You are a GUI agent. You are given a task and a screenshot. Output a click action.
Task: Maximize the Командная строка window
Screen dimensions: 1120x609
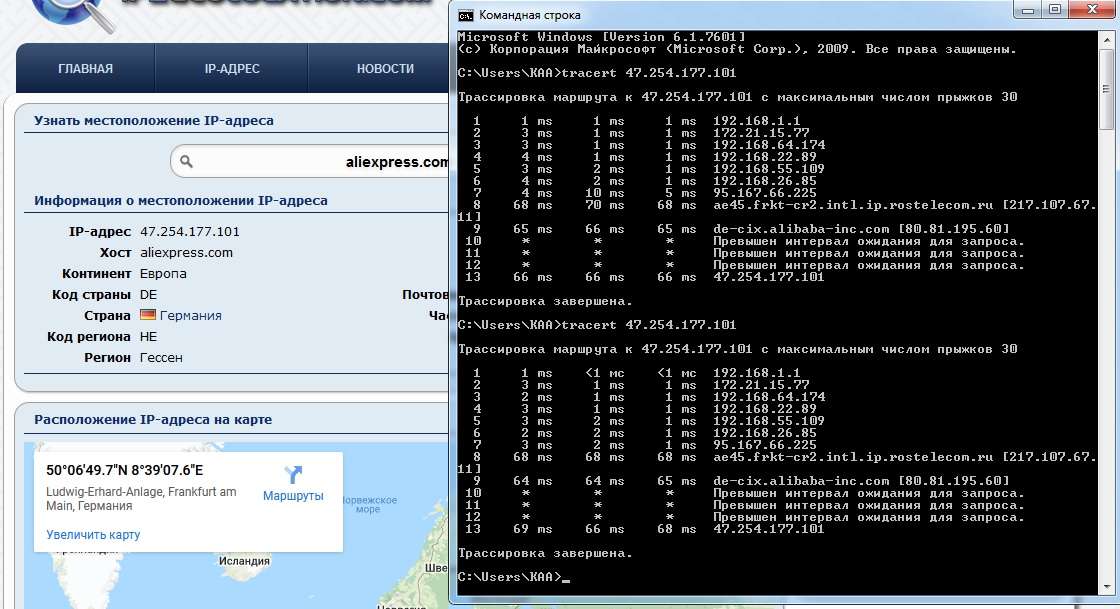(1055, 11)
